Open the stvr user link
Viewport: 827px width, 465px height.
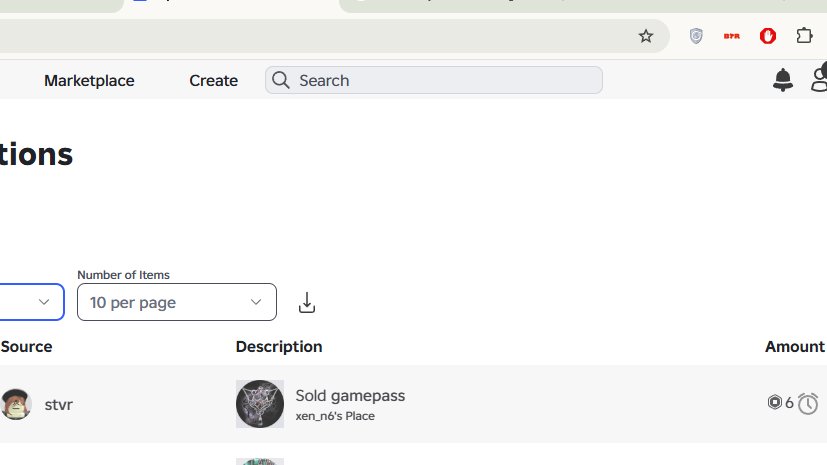[59, 405]
